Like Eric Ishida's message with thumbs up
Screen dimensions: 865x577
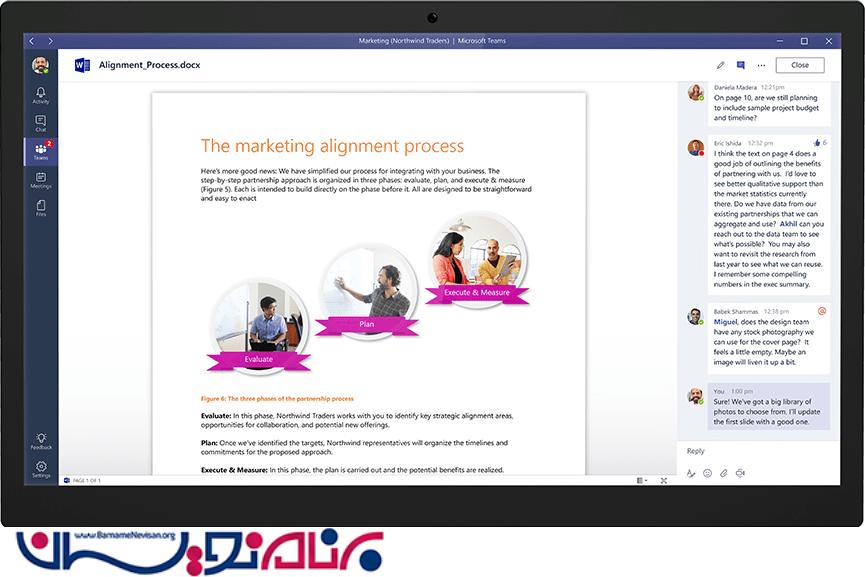click(817, 143)
